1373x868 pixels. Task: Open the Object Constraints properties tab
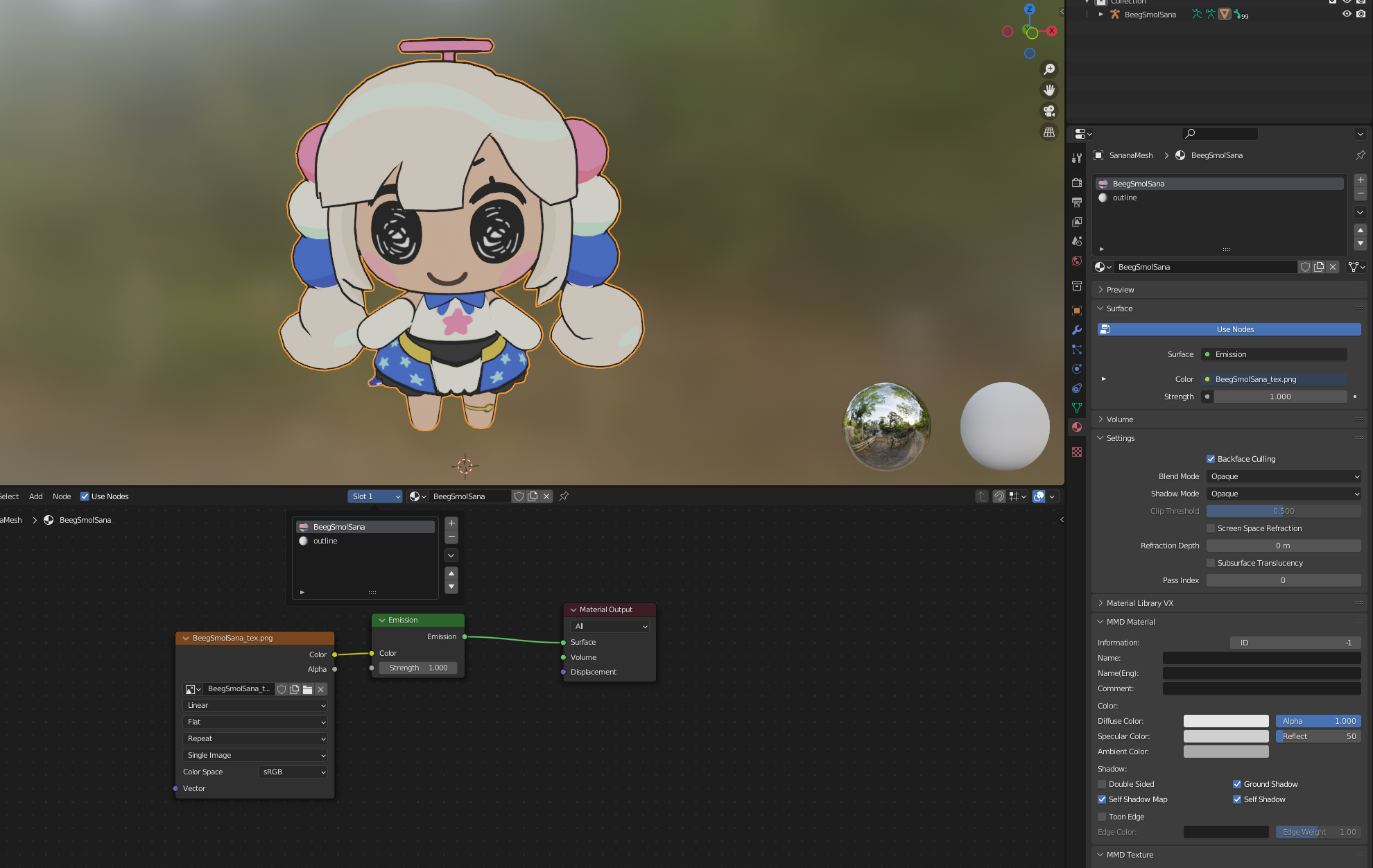(1076, 388)
